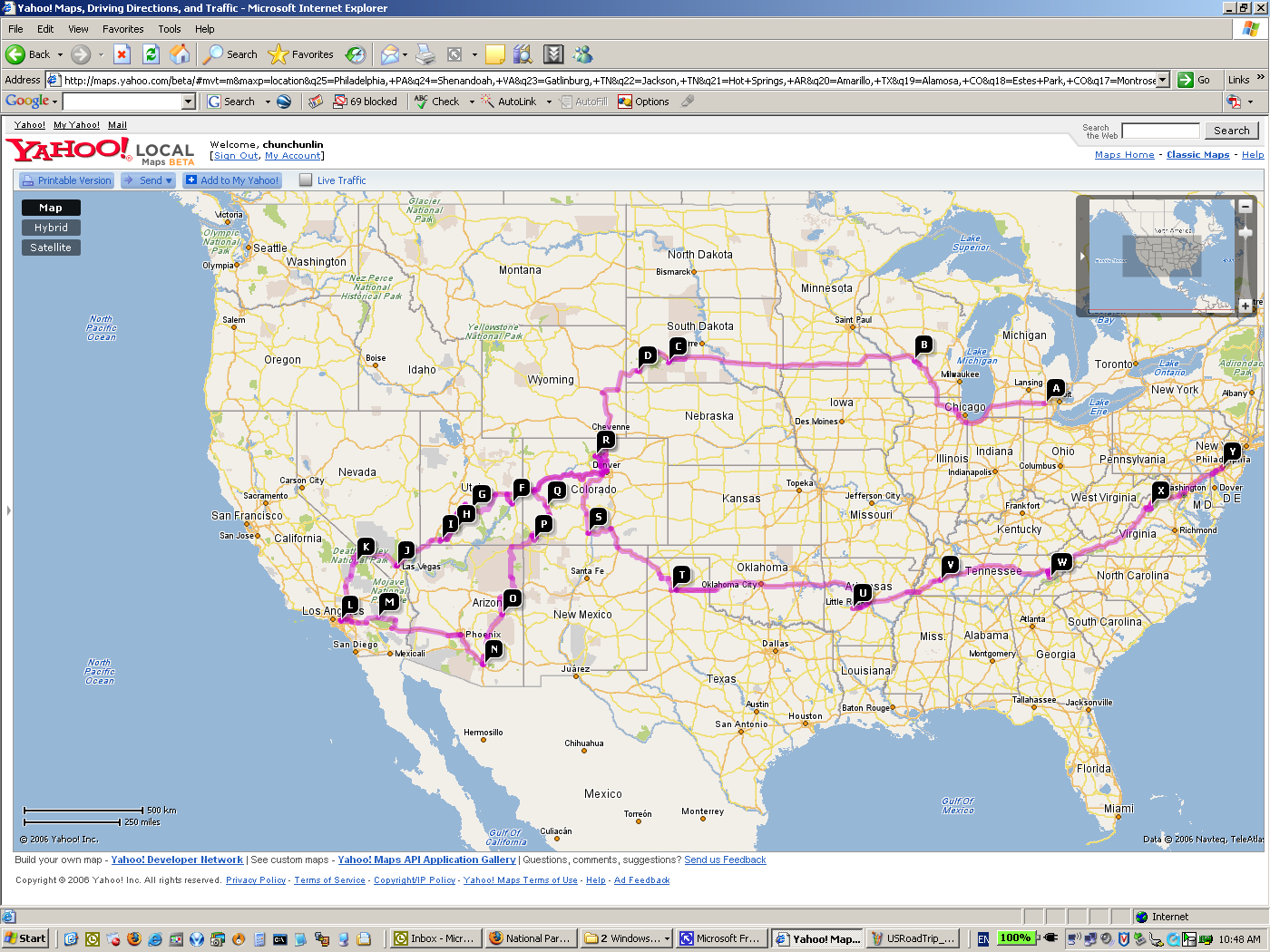Click the AutoLink wand button

click(509, 102)
